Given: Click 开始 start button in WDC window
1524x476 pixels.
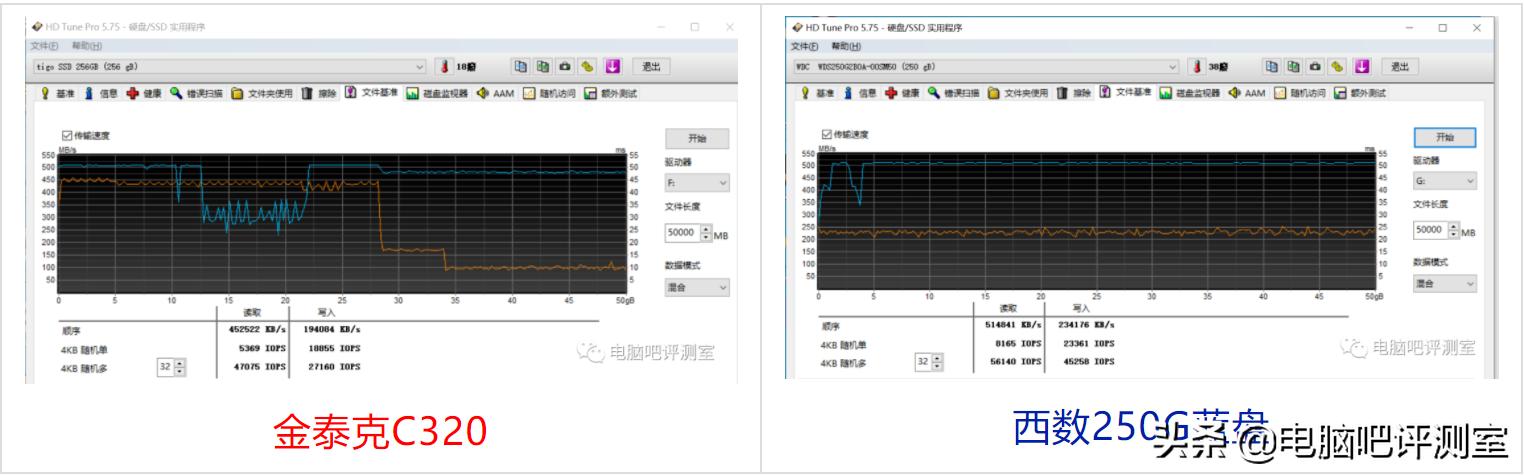Looking at the screenshot, I should click(1445, 136).
